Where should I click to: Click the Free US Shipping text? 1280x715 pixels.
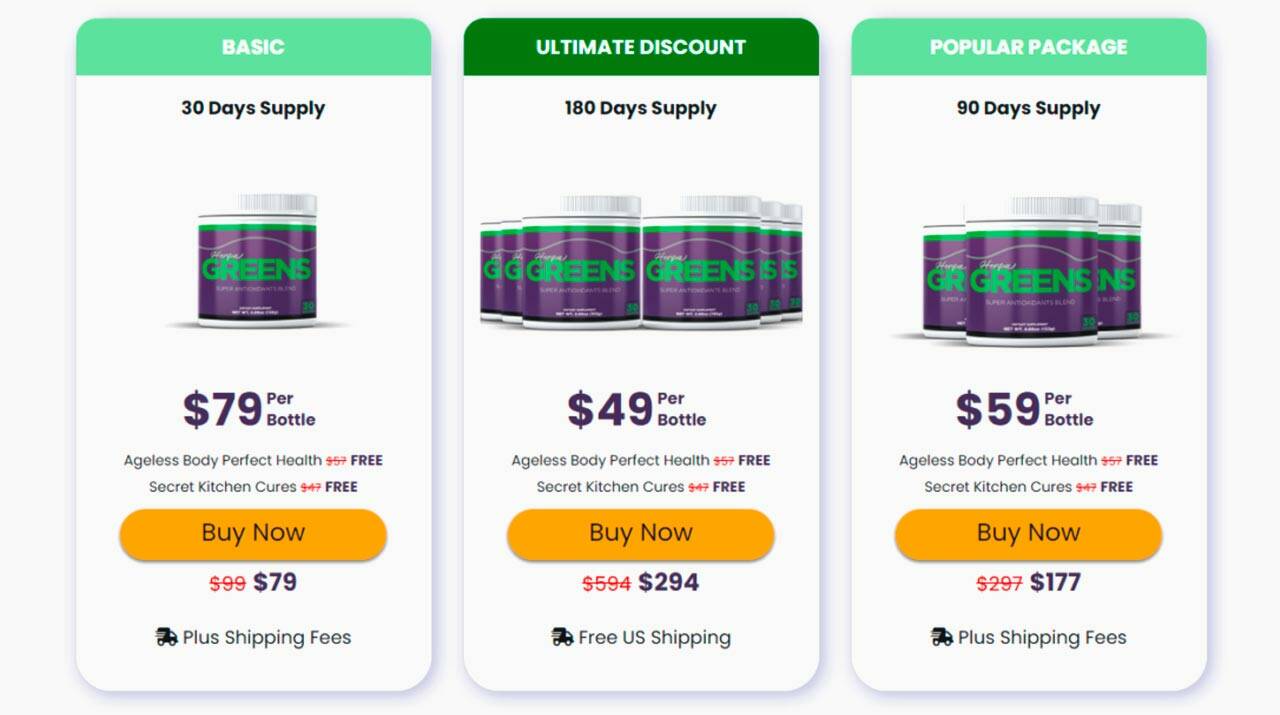coord(654,637)
